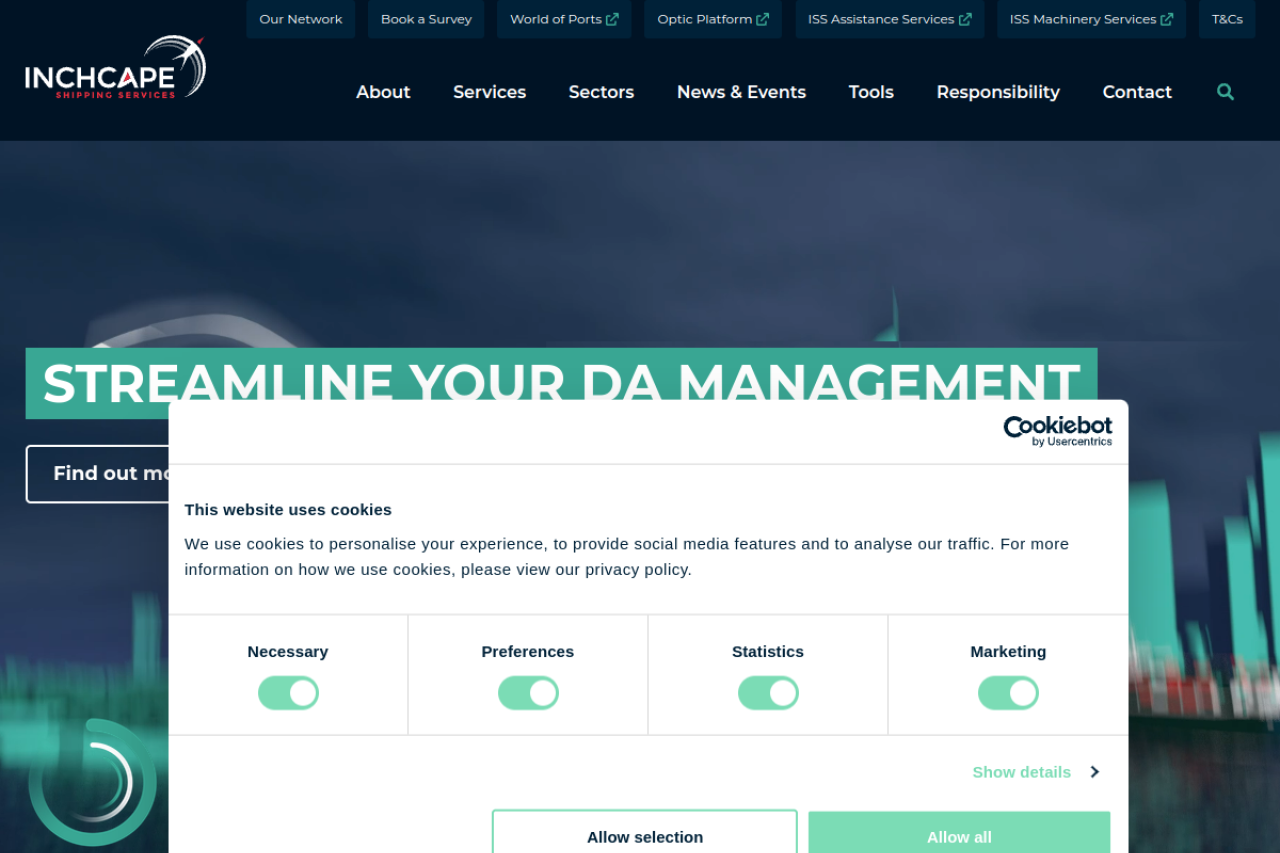Open ISS Machinery Services external link

tap(1090, 19)
